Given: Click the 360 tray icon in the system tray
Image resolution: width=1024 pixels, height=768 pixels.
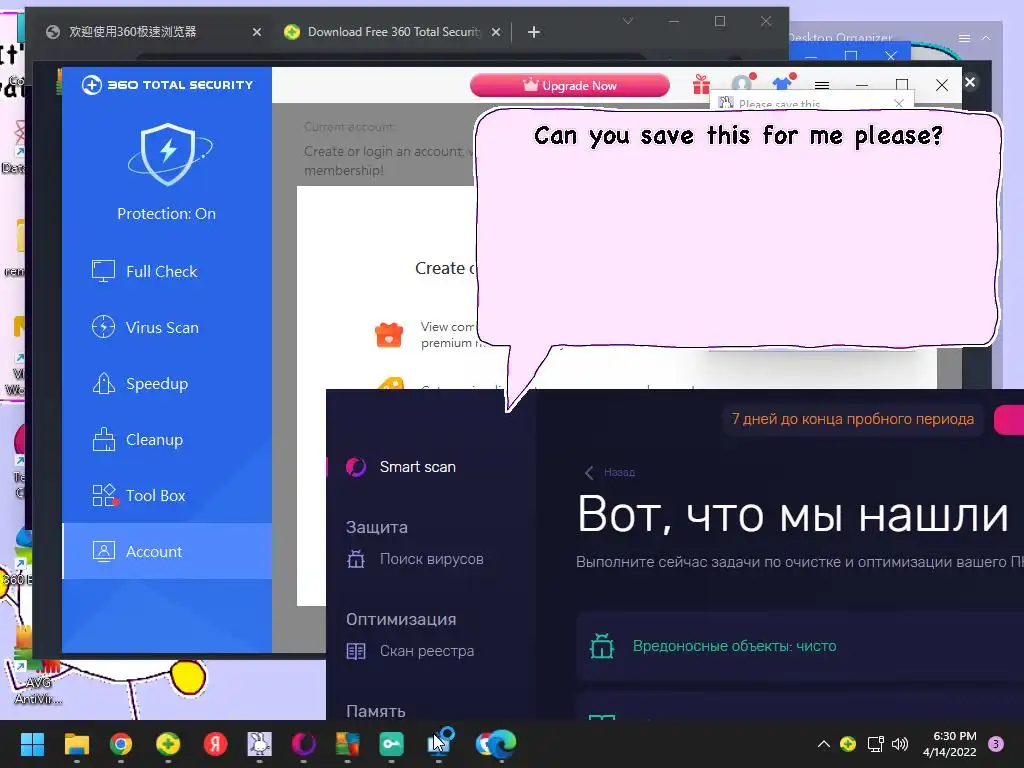Looking at the screenshot, I should point(848,744).
